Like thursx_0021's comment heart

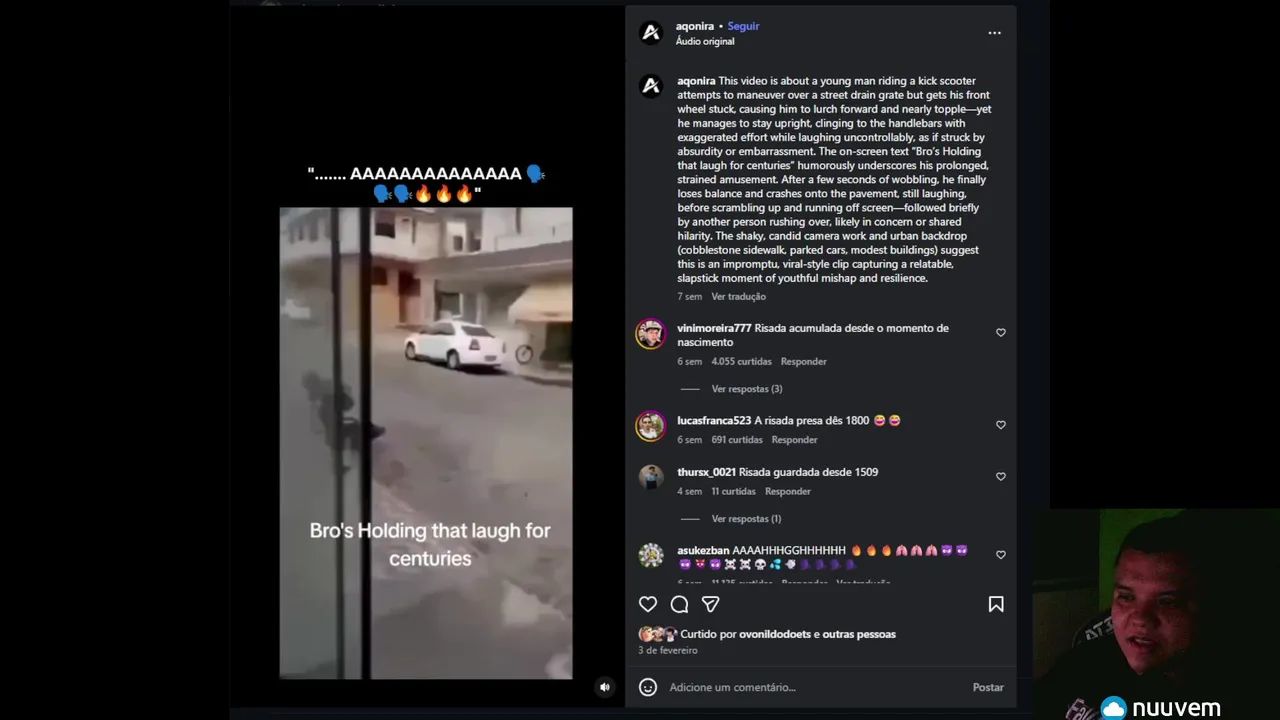[x=1000, y=476]
